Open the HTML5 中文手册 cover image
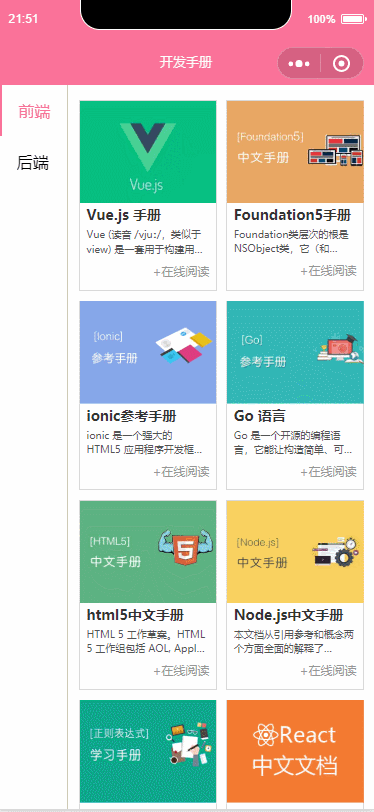Viewport: 374px width, 812px height. click(x=148, y=552)
